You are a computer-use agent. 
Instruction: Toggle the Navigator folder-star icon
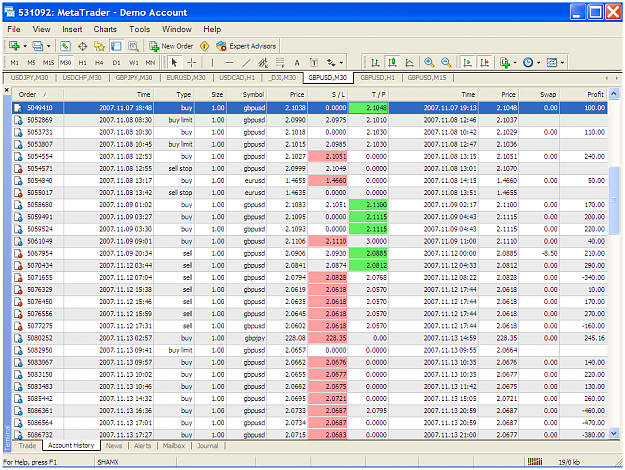99,46
